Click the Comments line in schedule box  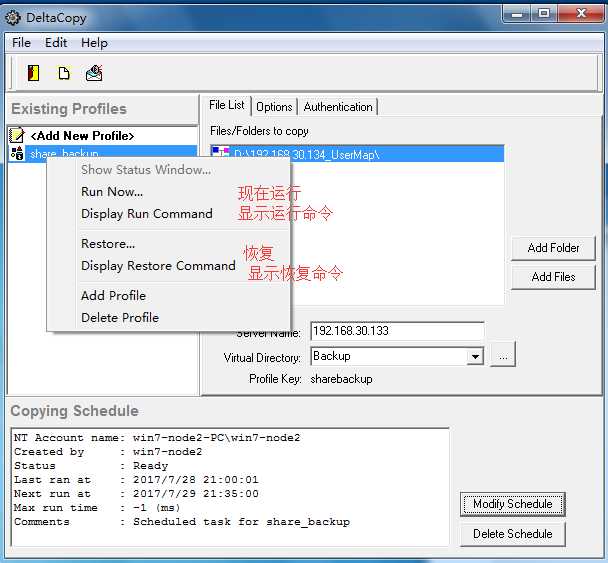pyautogui.click(x=182, y=522)
